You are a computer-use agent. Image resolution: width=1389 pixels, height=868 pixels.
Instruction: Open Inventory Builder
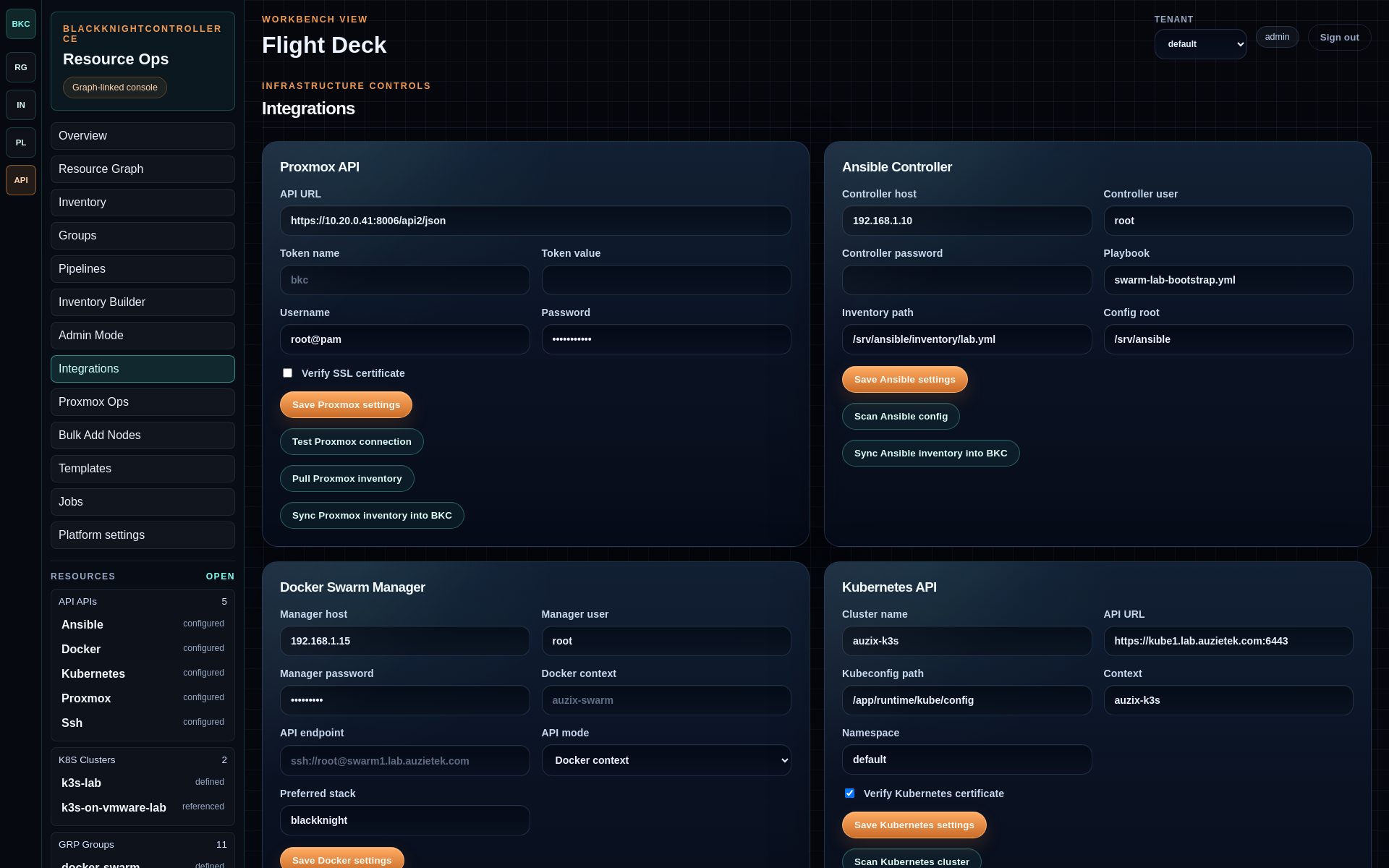coord(143,302)
